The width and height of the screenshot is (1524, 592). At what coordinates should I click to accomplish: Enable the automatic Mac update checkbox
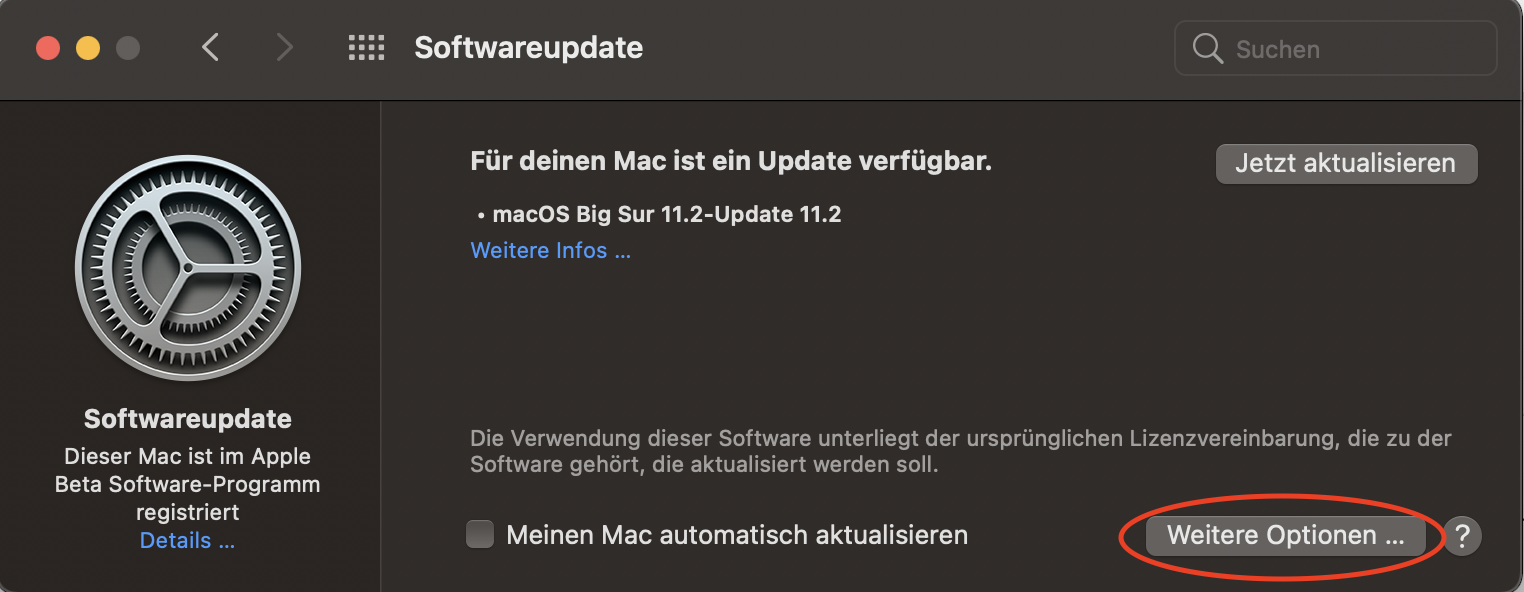click(480, 535)
